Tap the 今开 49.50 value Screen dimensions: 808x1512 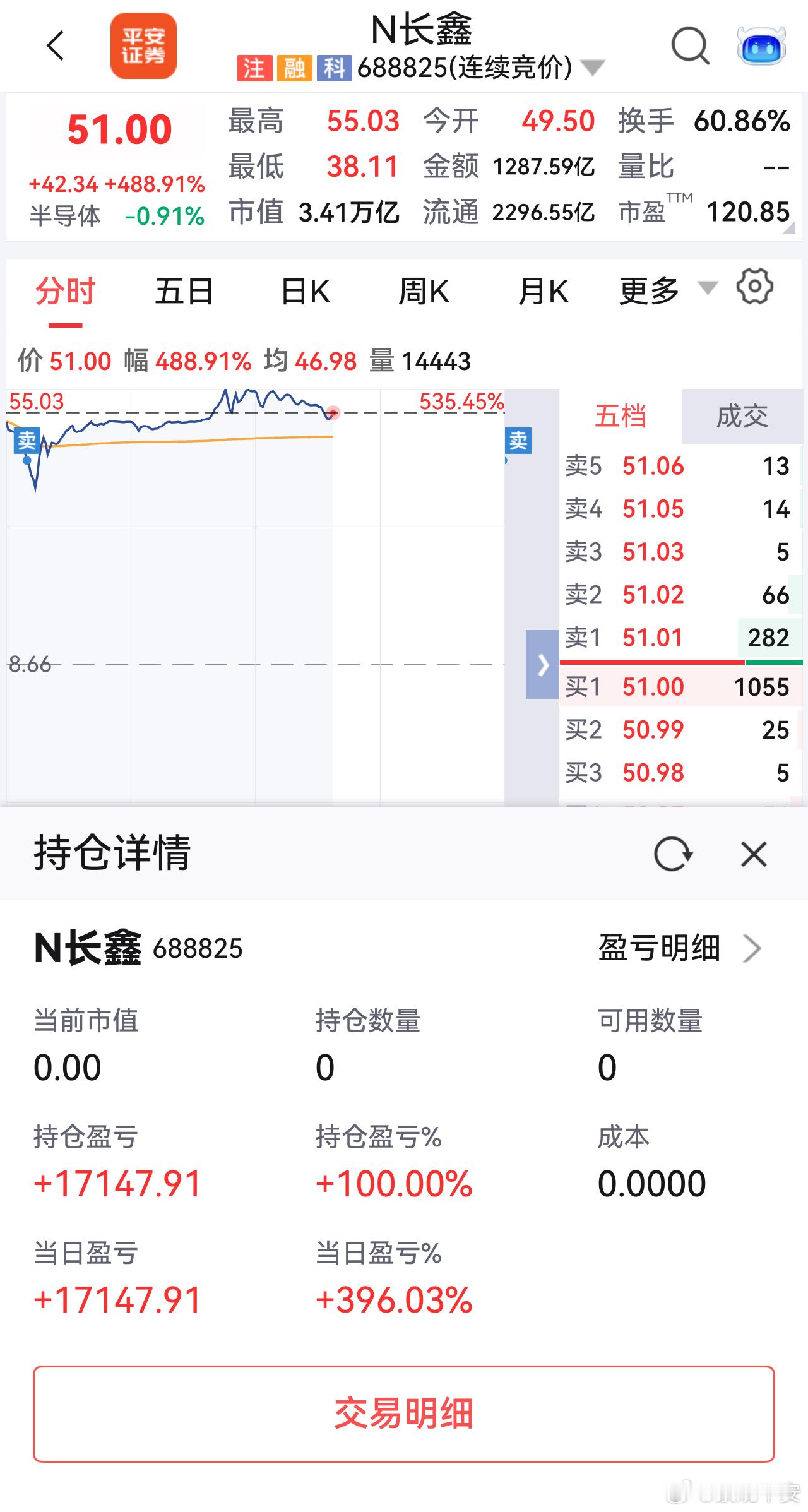558,121
